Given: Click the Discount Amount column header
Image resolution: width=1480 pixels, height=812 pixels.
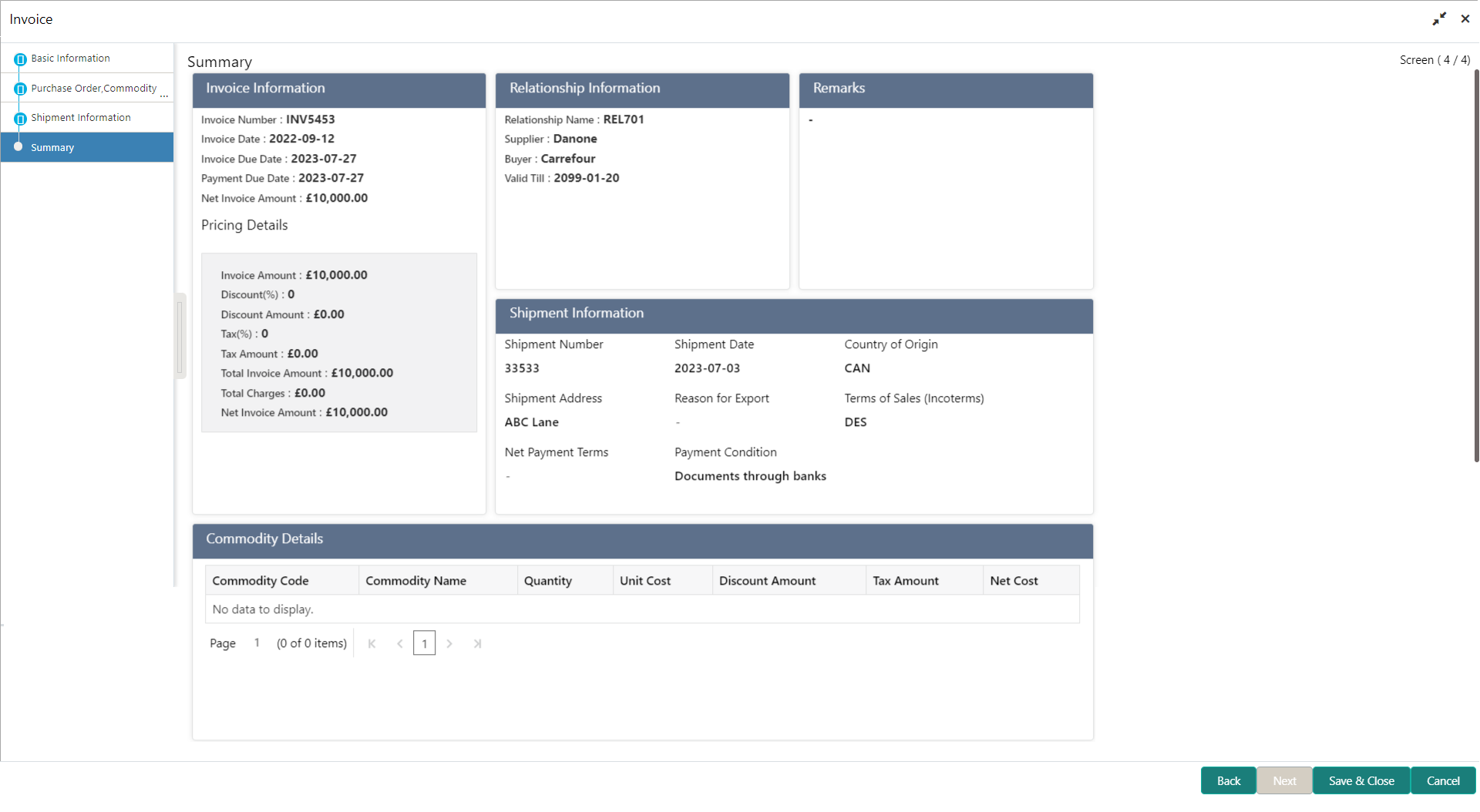Looking at the screenshot, I should (x=789, y=581).
